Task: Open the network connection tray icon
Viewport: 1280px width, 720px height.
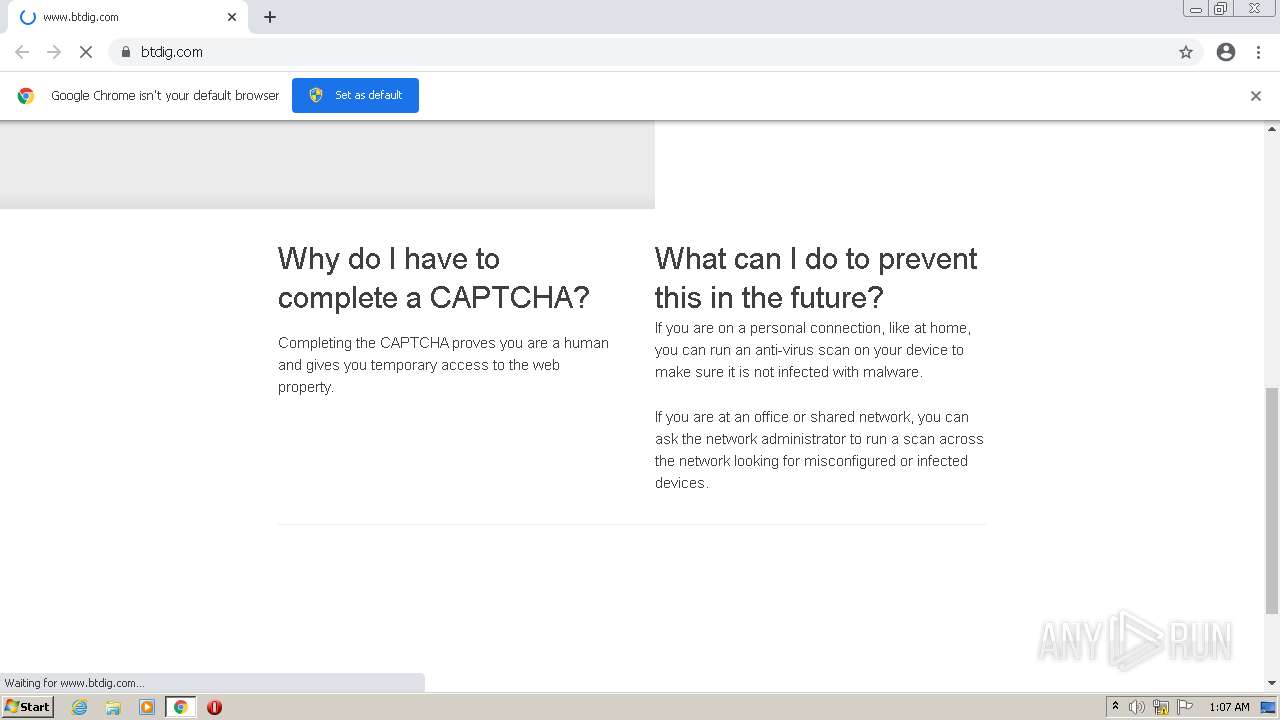Action: click(x=1161, y=707)
